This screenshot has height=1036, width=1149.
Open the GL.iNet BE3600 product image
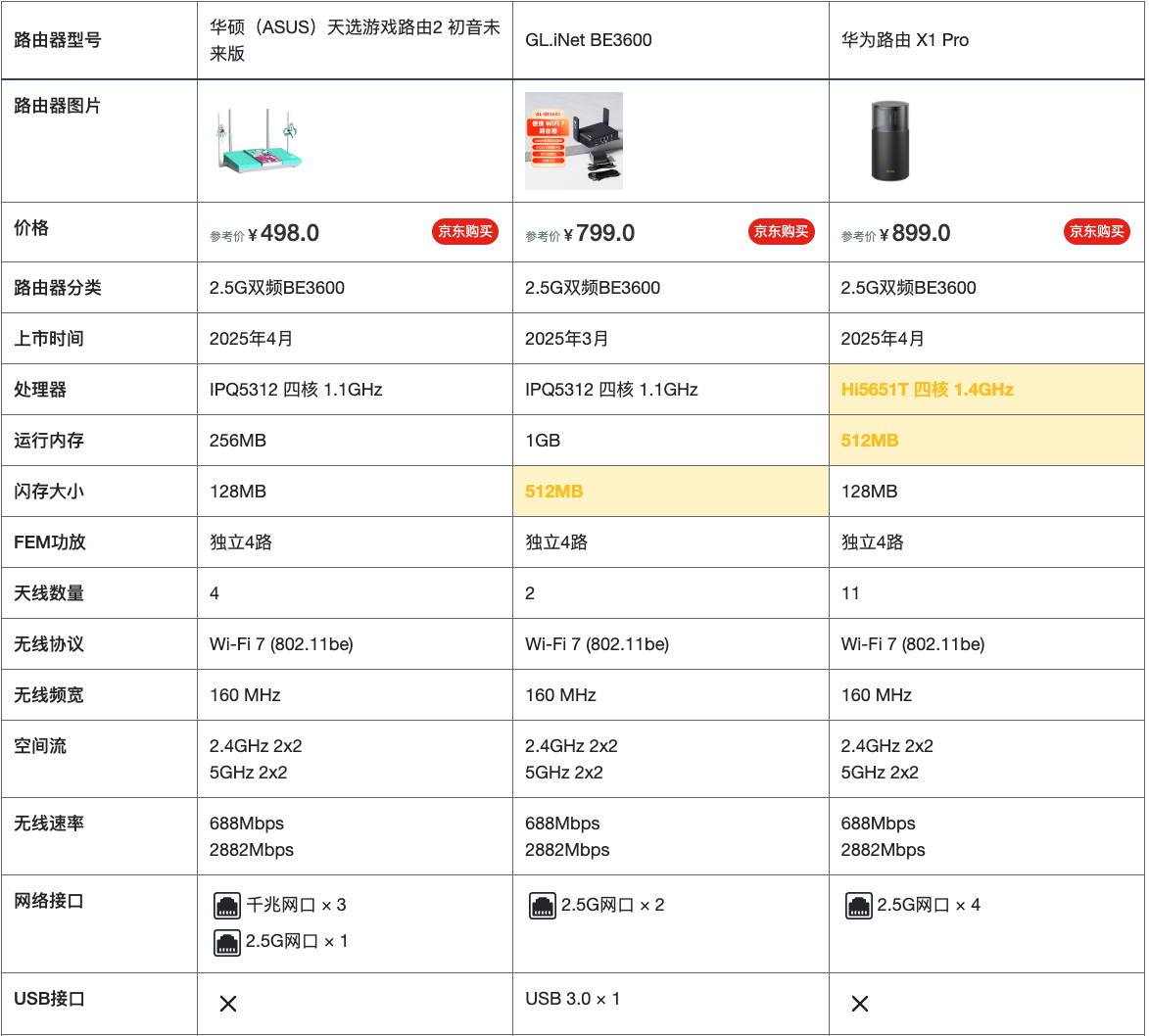pos(574,141)
